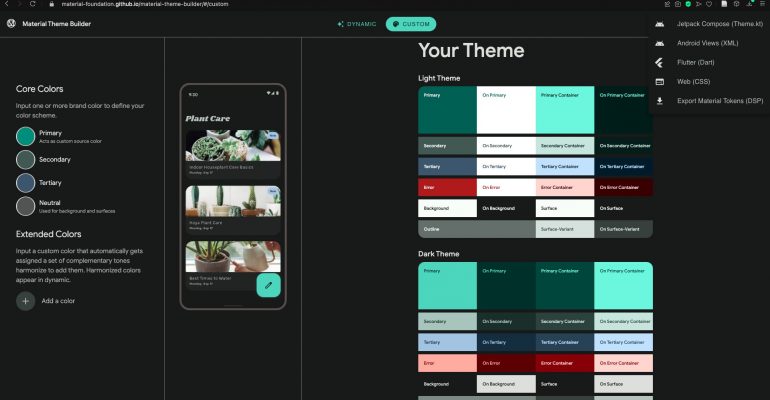
Task: Open the succulents bowl card image in preview
Action: 233,145
